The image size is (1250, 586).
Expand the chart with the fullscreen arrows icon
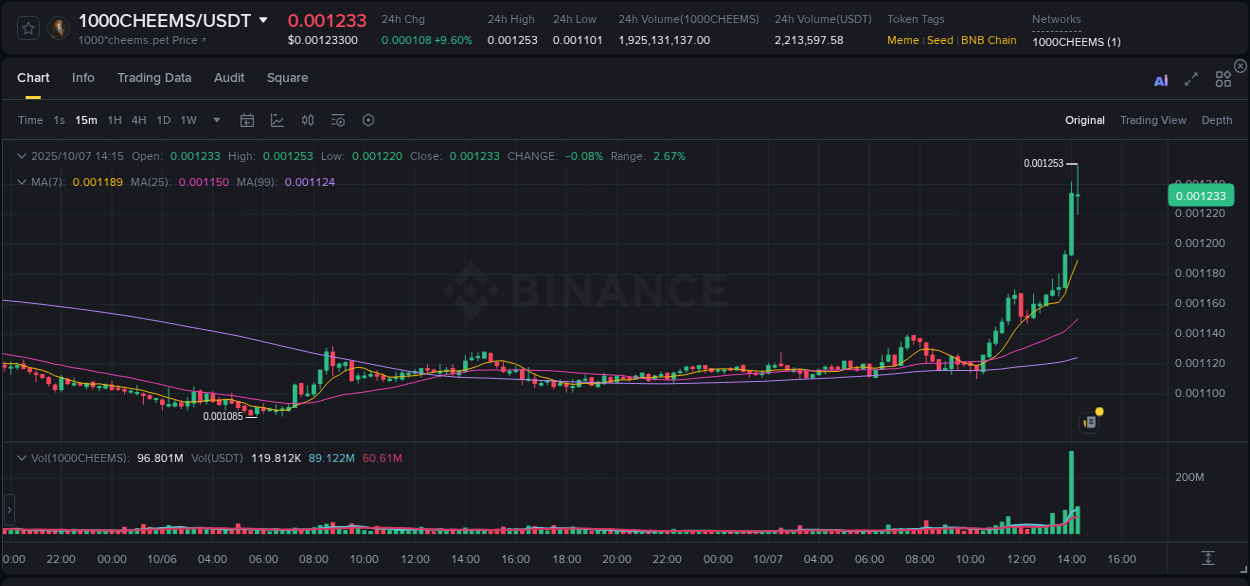(x=1191, y=78)
